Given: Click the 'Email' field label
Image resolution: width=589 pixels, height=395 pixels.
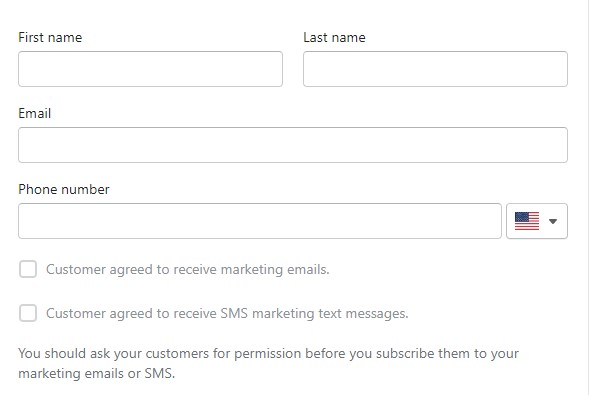Looking at the screenshot, I should [x=34, y=113].
